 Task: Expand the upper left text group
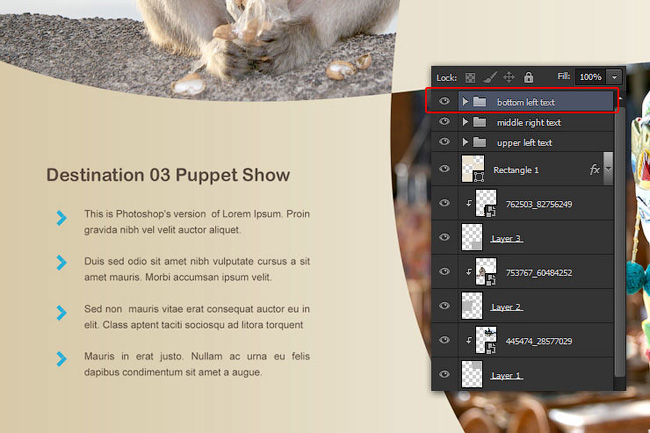click(x=465, y=142)
